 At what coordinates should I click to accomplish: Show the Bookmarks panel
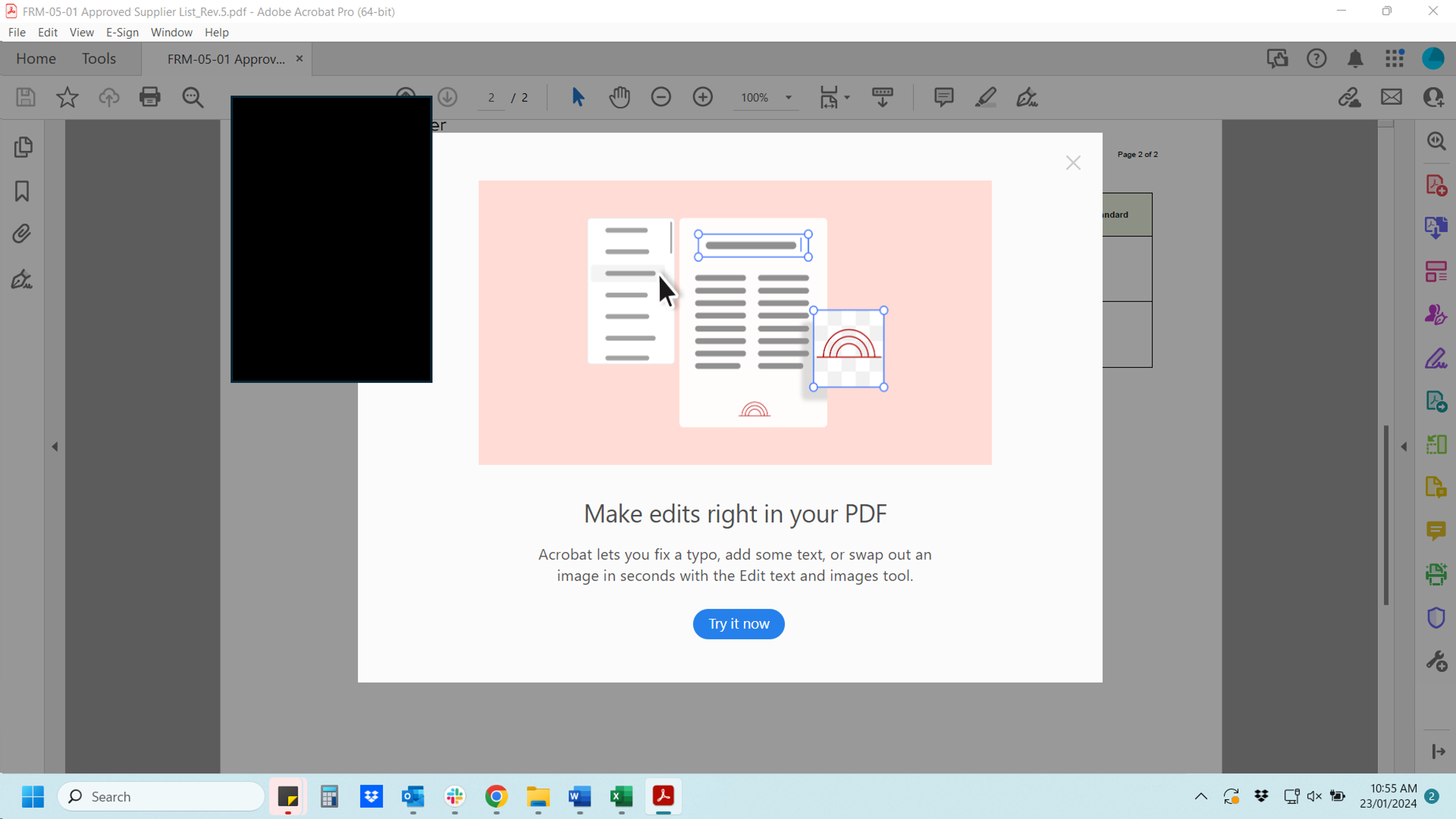point(22,192)
